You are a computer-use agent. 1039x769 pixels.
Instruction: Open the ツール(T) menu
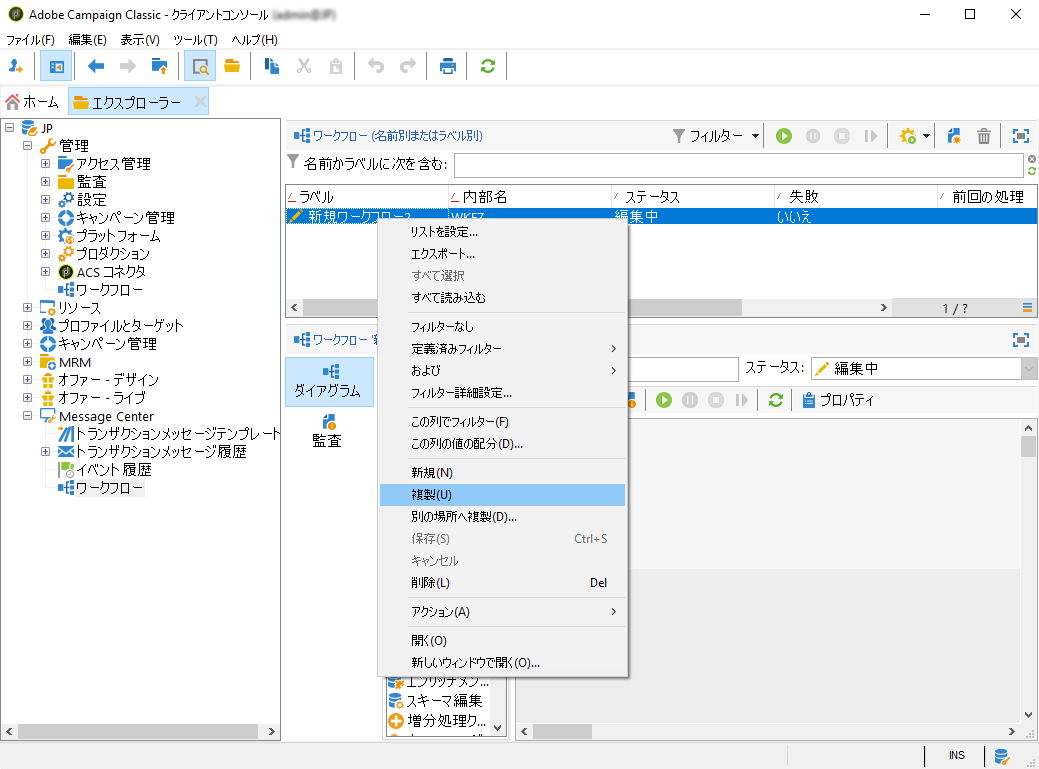[195, 40]
